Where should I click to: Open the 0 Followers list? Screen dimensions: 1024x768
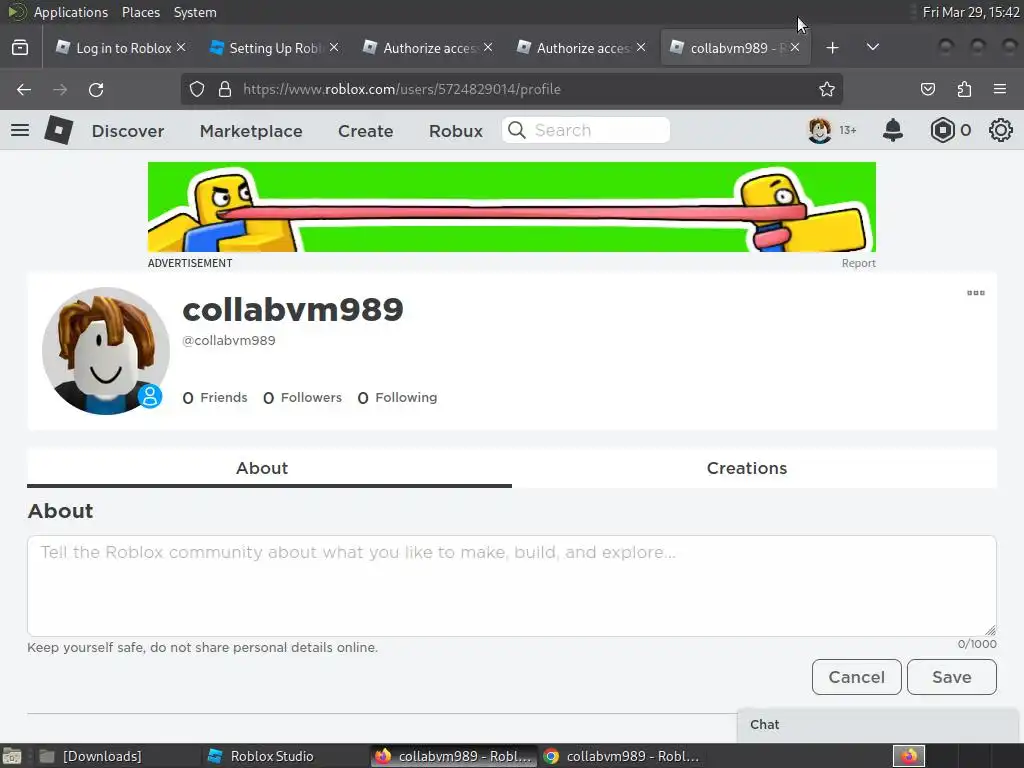point(302,397)
